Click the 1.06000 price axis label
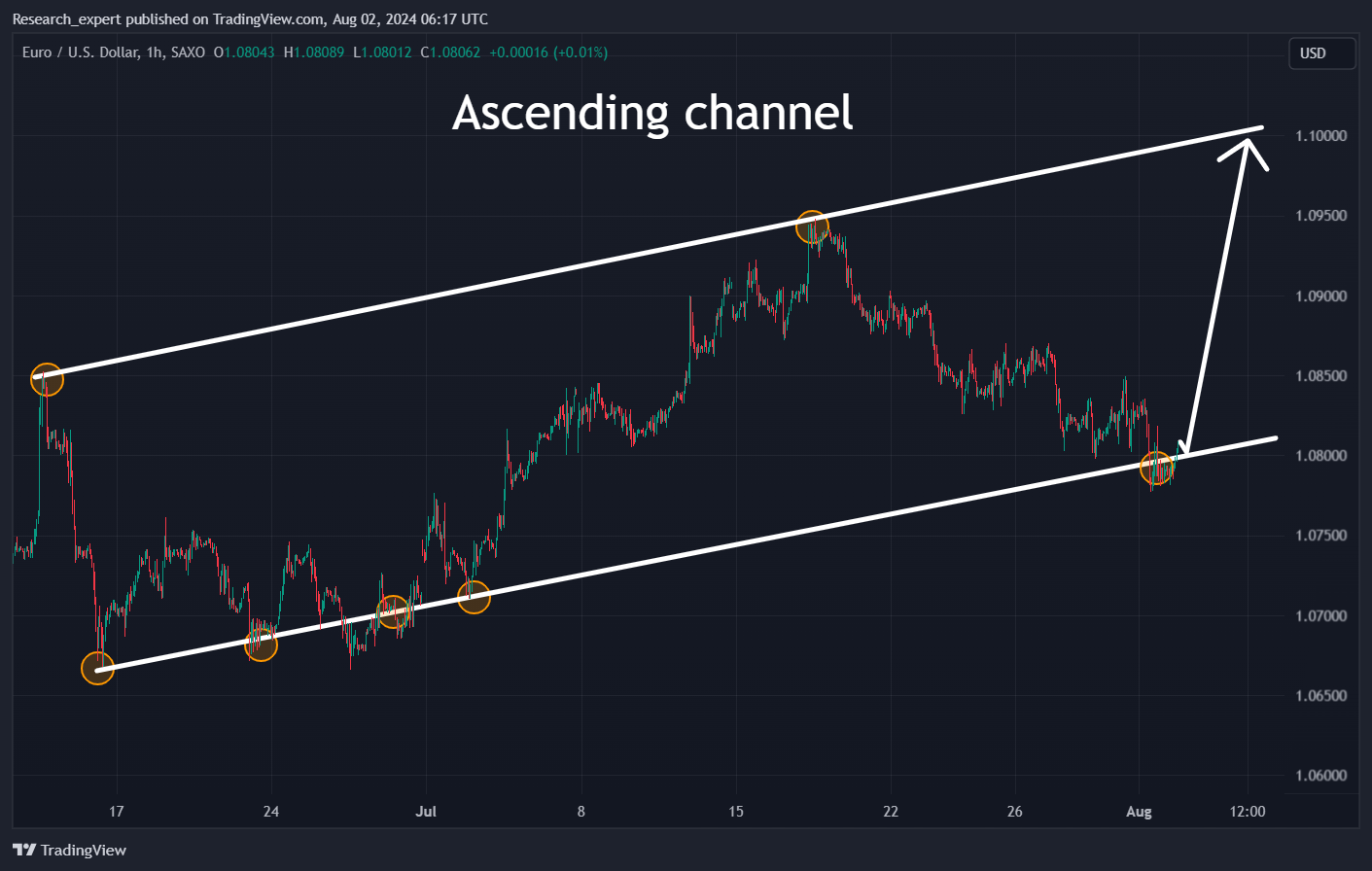Image resolution: width=1372 pixels, height=871 pixels. coord(1321,776)
